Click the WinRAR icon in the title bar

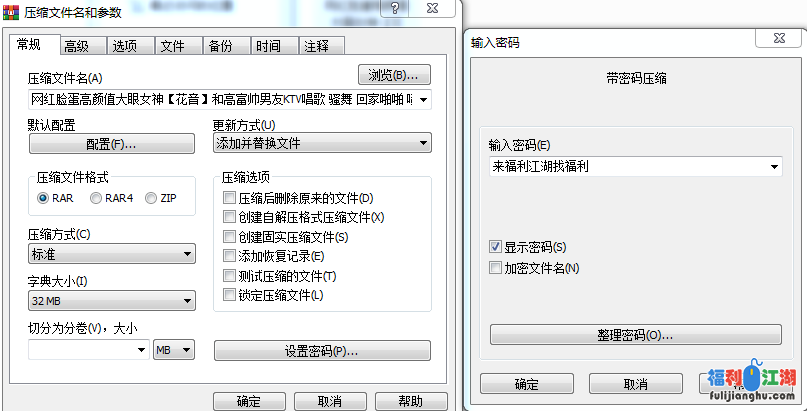(12, 12)
